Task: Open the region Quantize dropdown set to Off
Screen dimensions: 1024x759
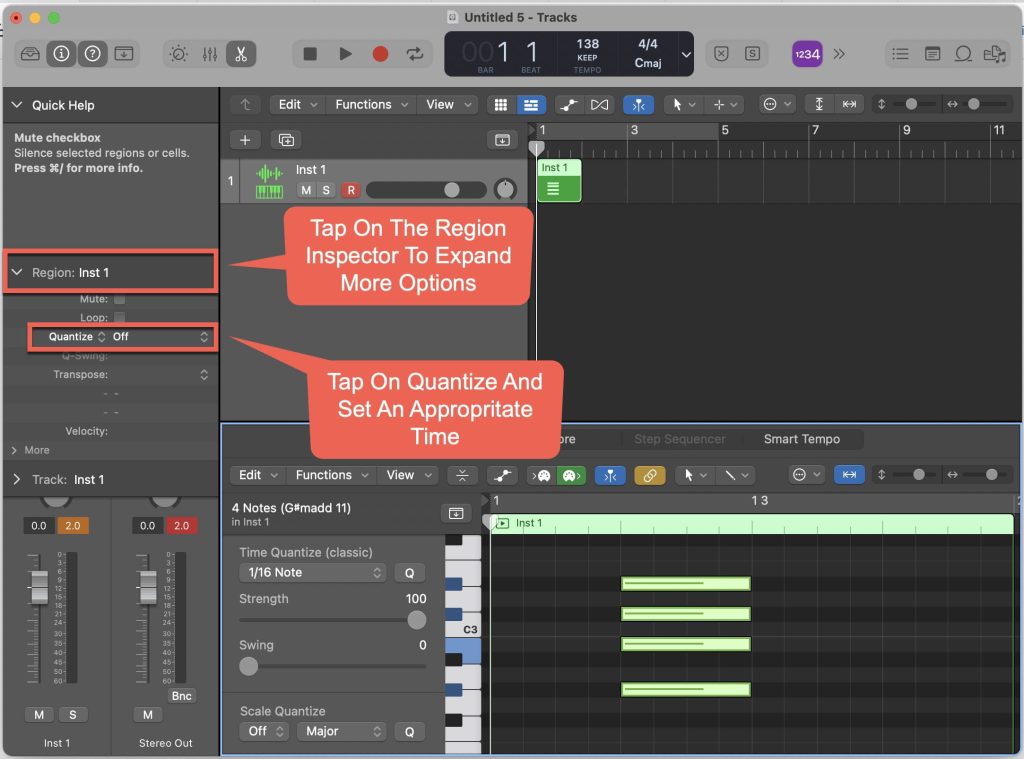Action: coord(160,337)
